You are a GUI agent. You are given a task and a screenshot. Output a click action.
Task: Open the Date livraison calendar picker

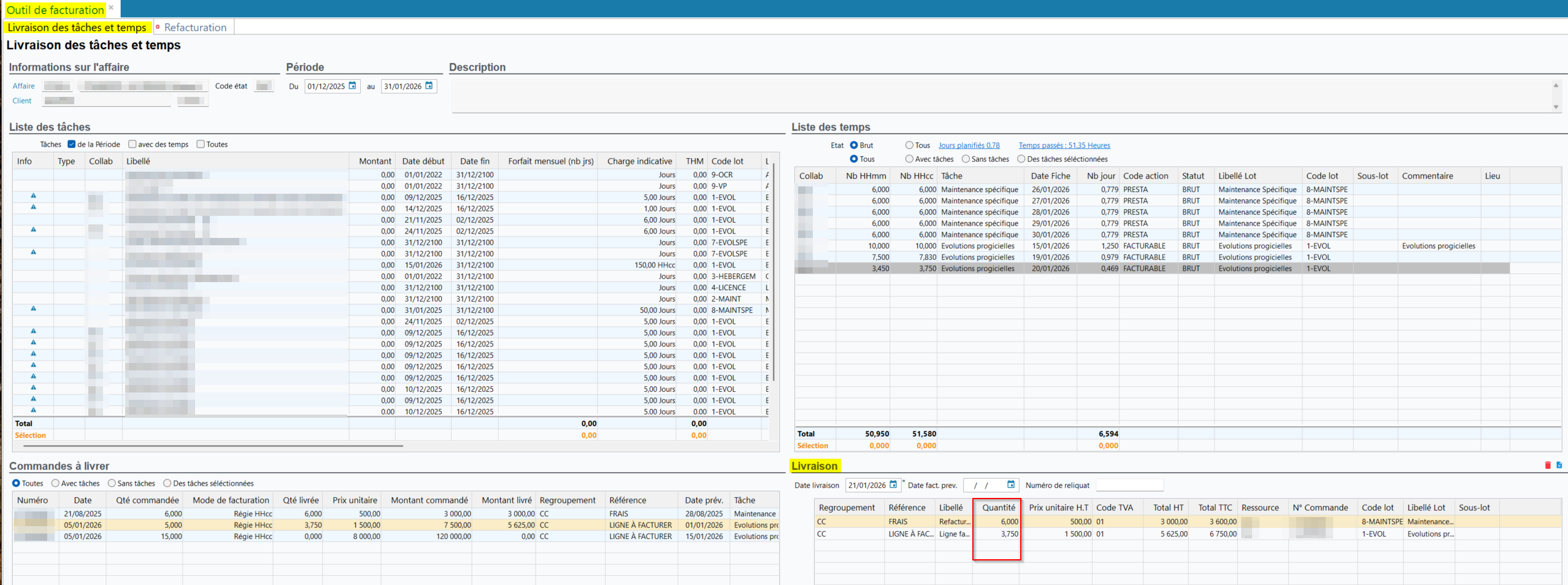893,484
